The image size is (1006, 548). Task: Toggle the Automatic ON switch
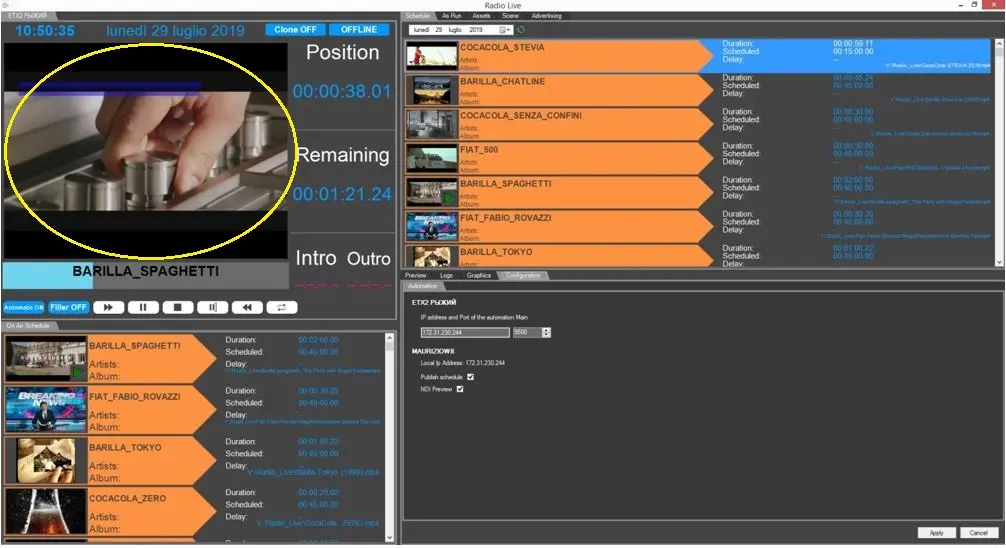click(24, 308)
